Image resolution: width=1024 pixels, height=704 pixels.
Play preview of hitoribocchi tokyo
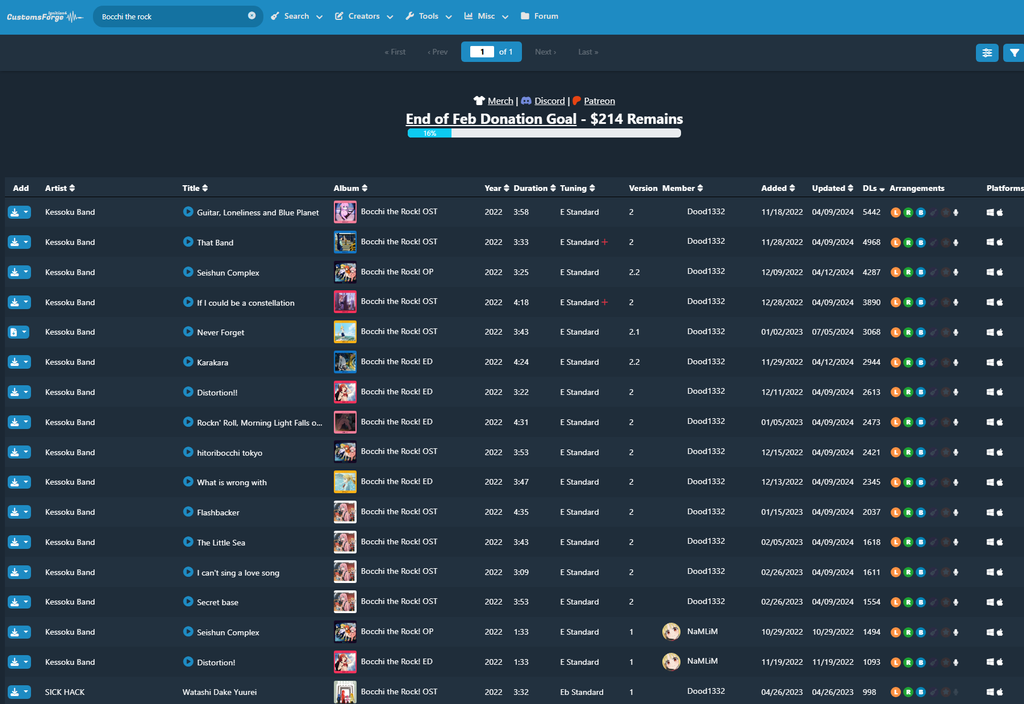[x=188, y=452]
